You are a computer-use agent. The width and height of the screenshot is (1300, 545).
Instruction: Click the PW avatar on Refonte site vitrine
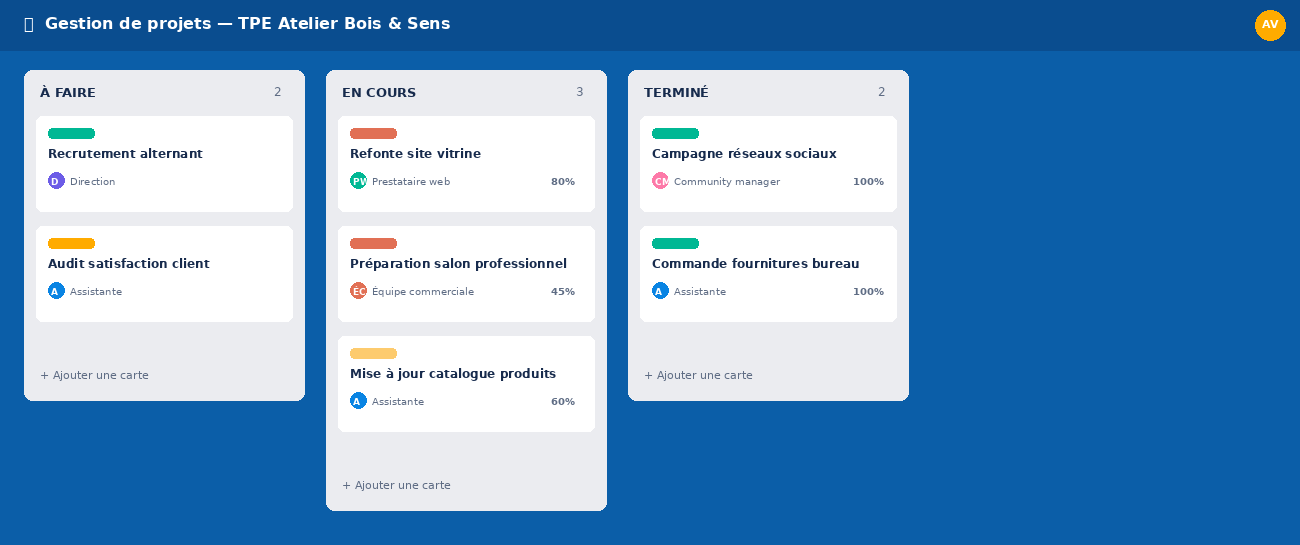tap(358, 181)
